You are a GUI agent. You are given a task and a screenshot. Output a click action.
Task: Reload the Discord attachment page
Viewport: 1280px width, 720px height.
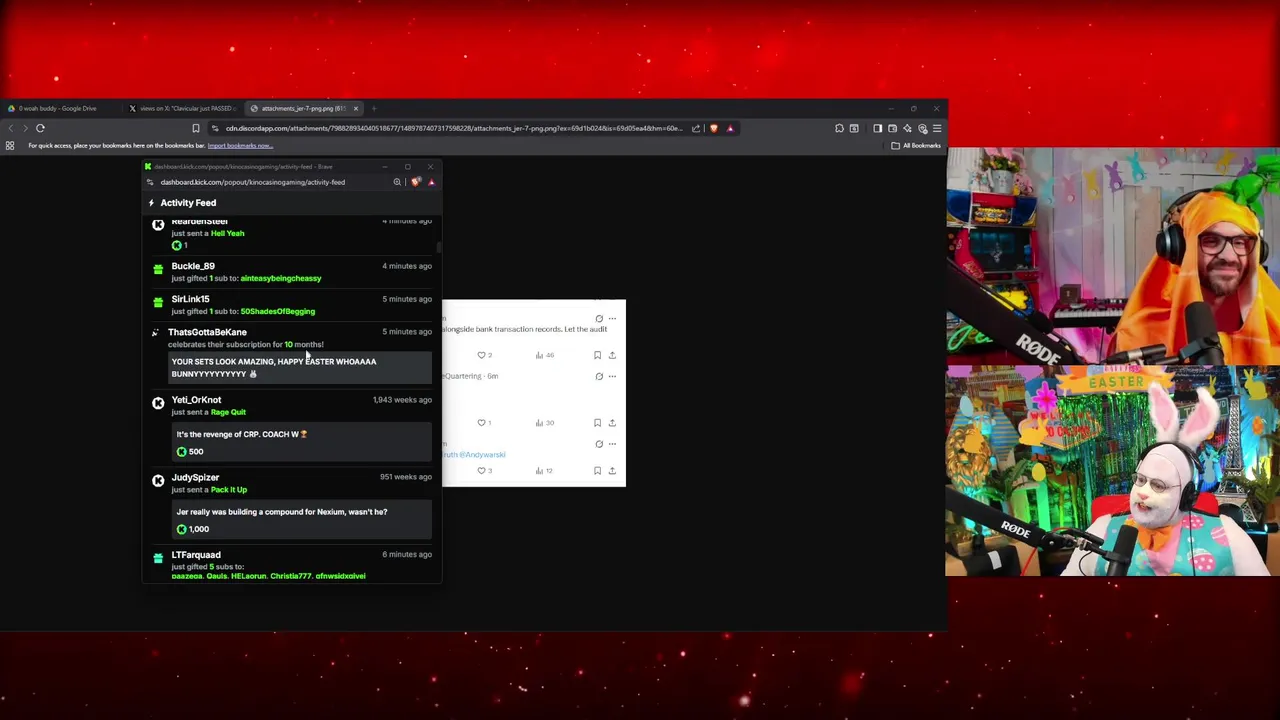click(40, 128)
